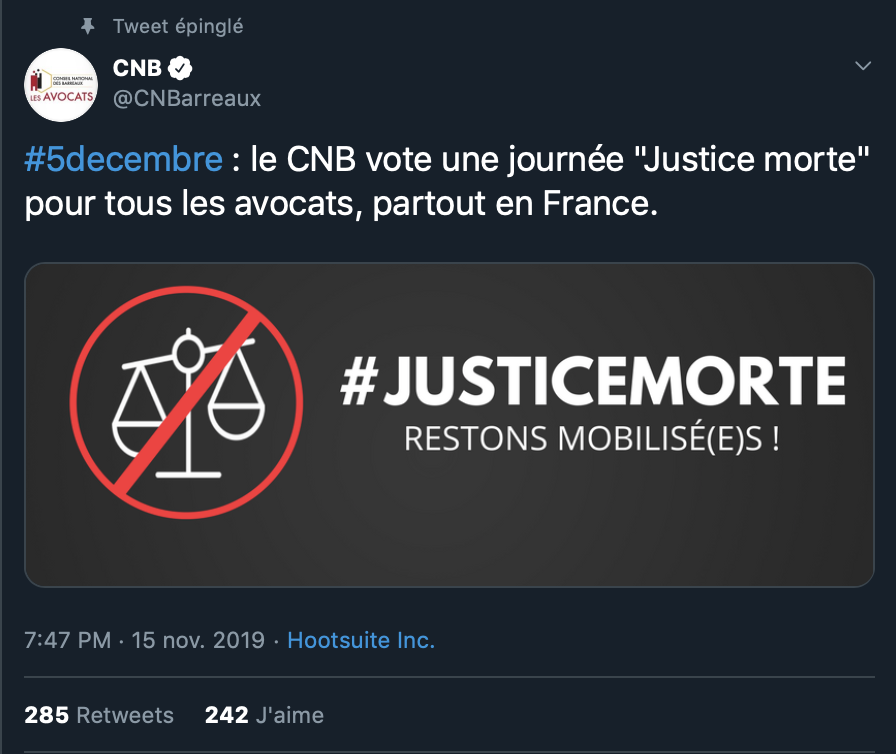This screenshot has width=896, height=754.
Task: View the 285 Retweets list
Action: (x=99, y=715)
